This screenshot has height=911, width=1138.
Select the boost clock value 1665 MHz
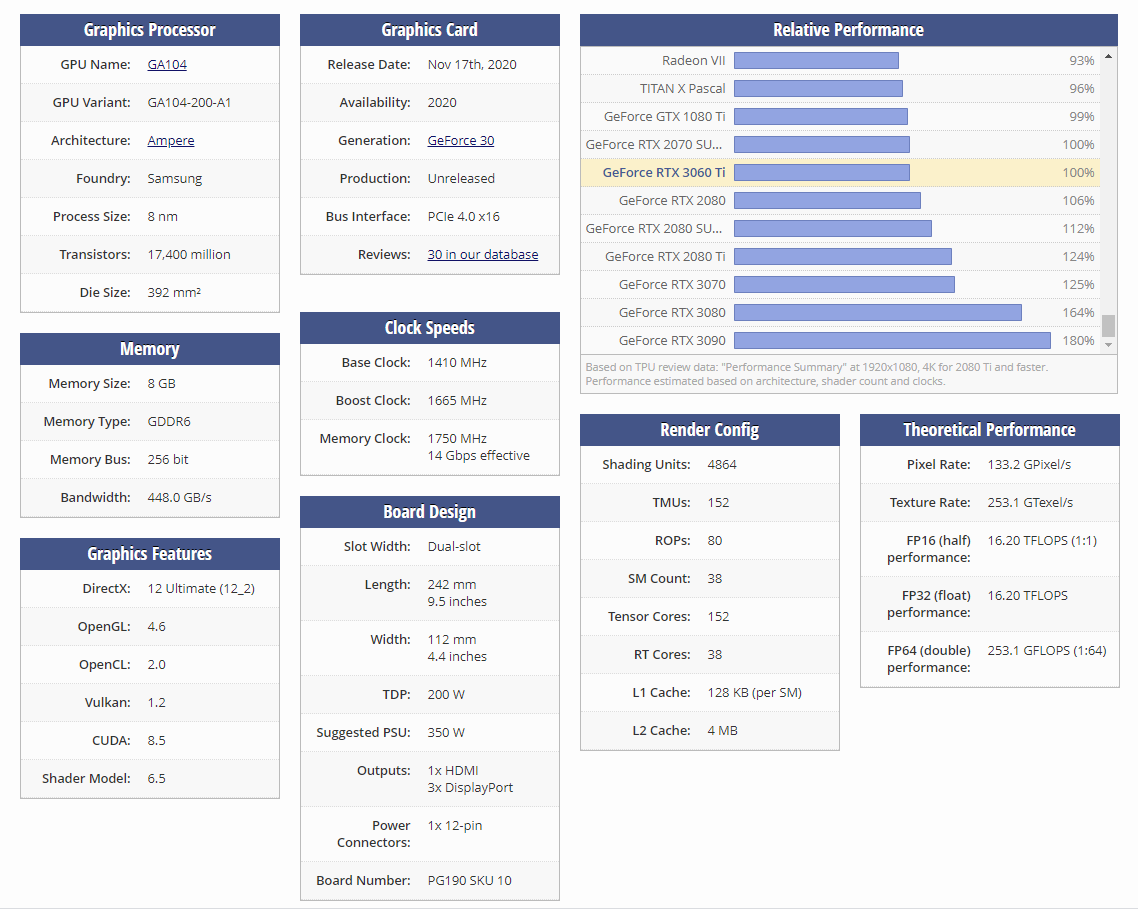tap(457, 401)
